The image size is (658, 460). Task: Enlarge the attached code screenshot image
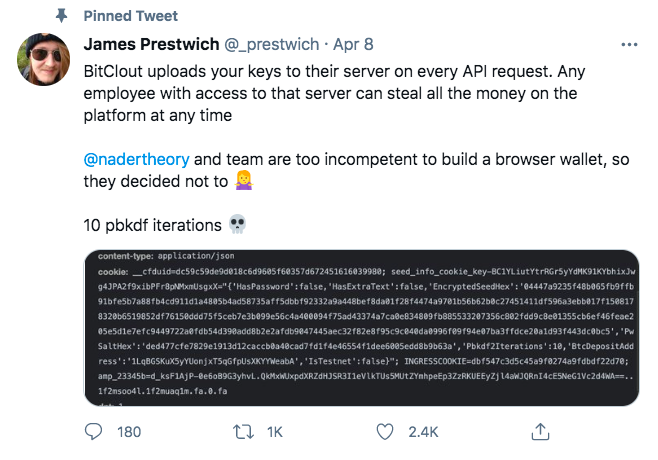click(361, 328)
